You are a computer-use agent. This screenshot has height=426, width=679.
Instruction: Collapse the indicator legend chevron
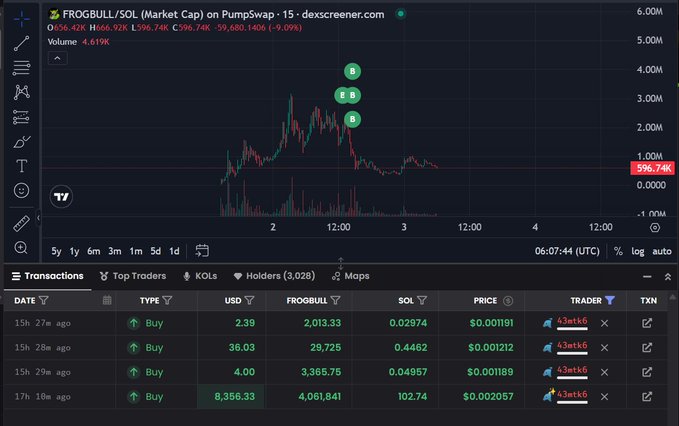point(57,58)
